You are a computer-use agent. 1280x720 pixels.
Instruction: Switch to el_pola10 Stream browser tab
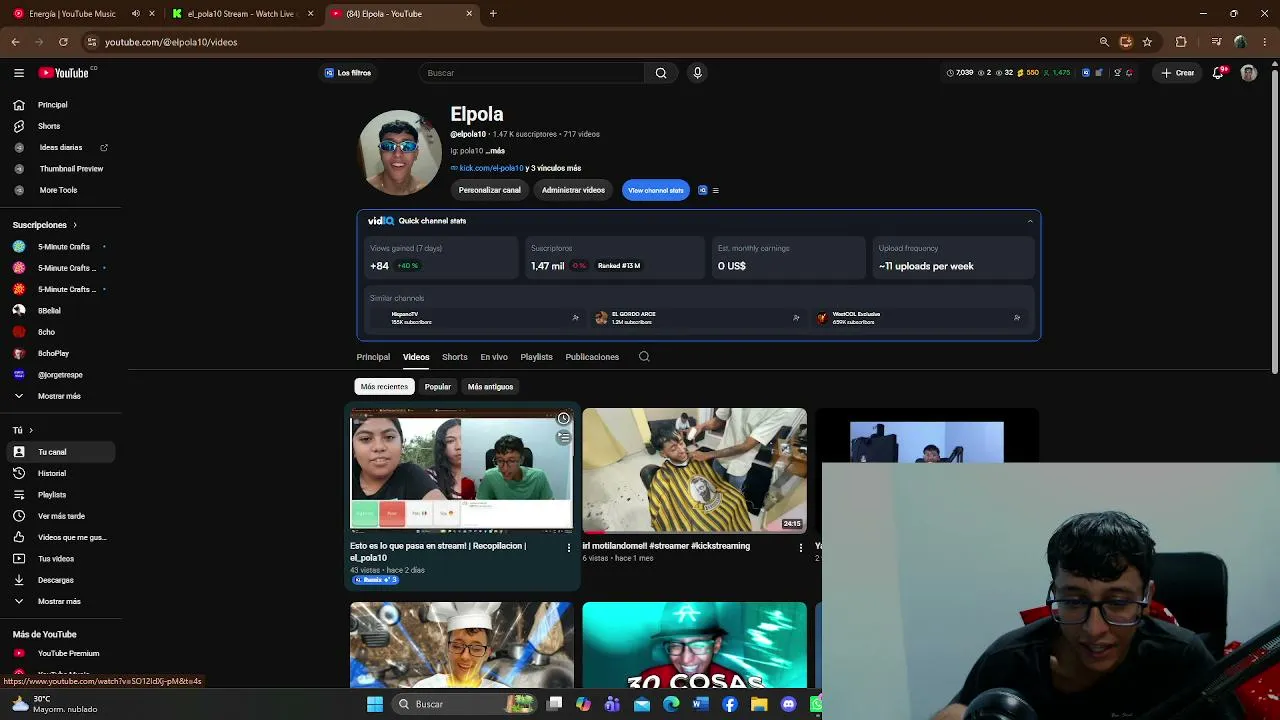tap(242, 14)
